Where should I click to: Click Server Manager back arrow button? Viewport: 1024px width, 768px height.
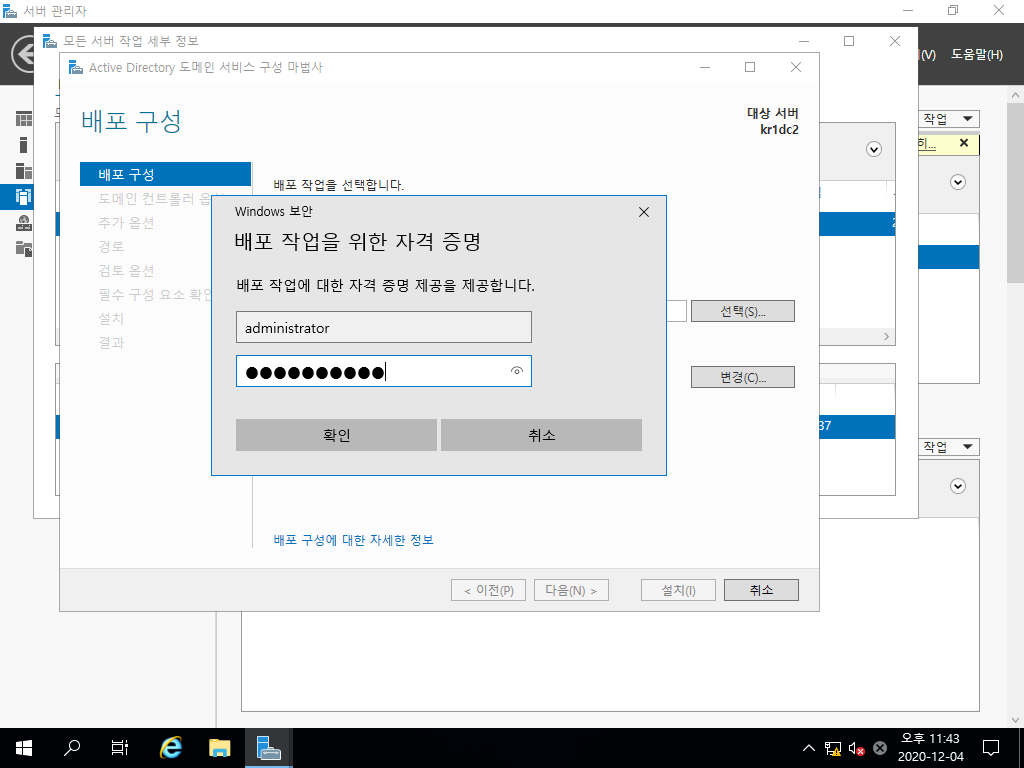pyautogui.click(x=24, y=54)
